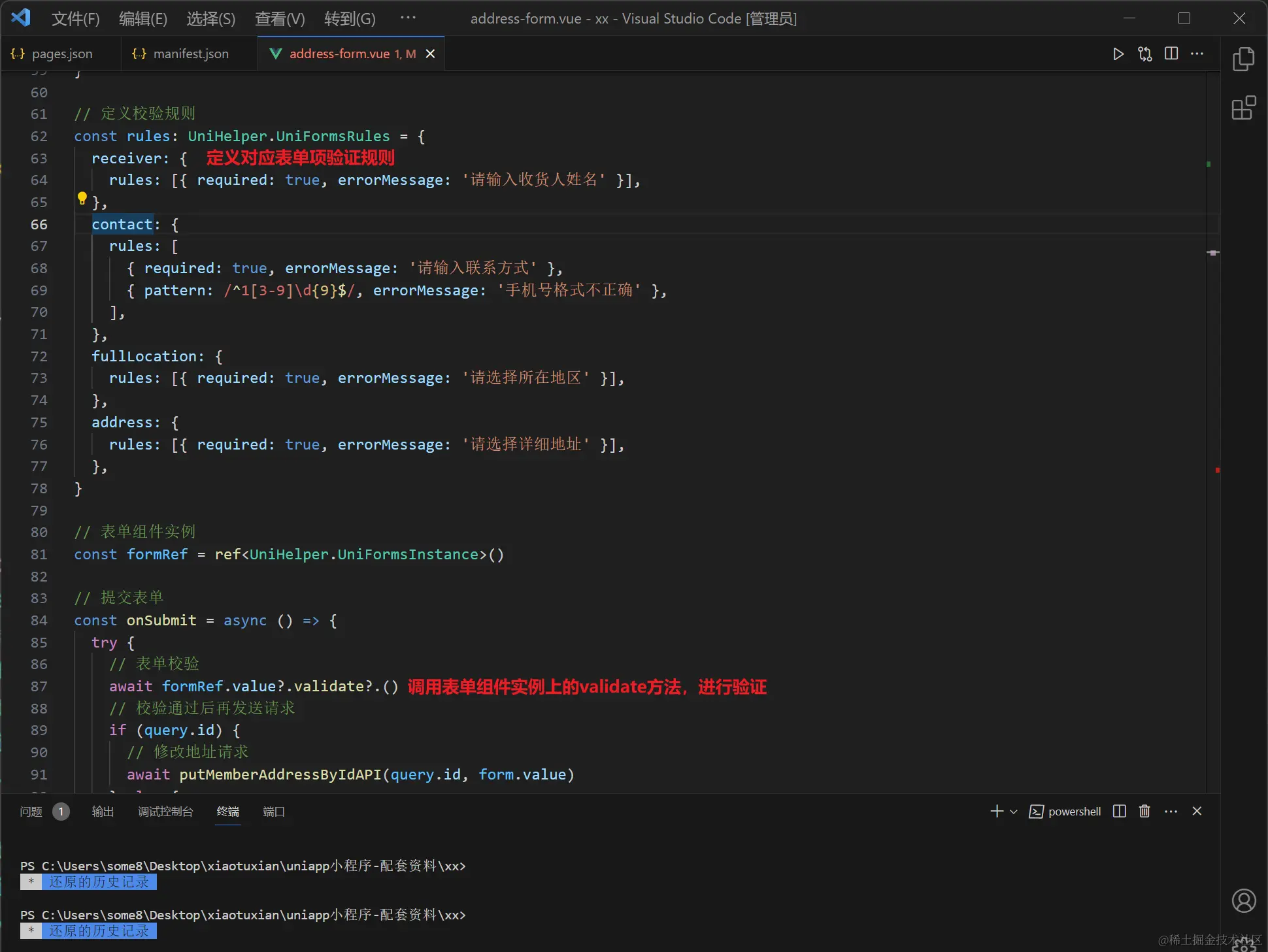
Task: Click the address key on line 75
Action: point(122,422)
